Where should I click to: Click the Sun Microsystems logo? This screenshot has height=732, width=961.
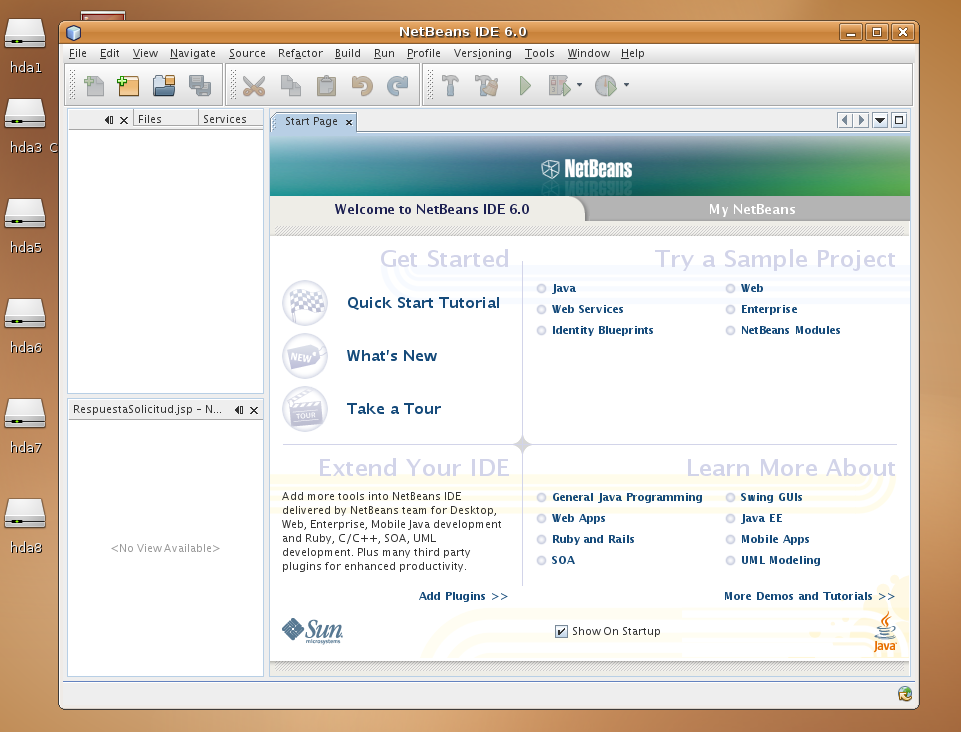312,631
